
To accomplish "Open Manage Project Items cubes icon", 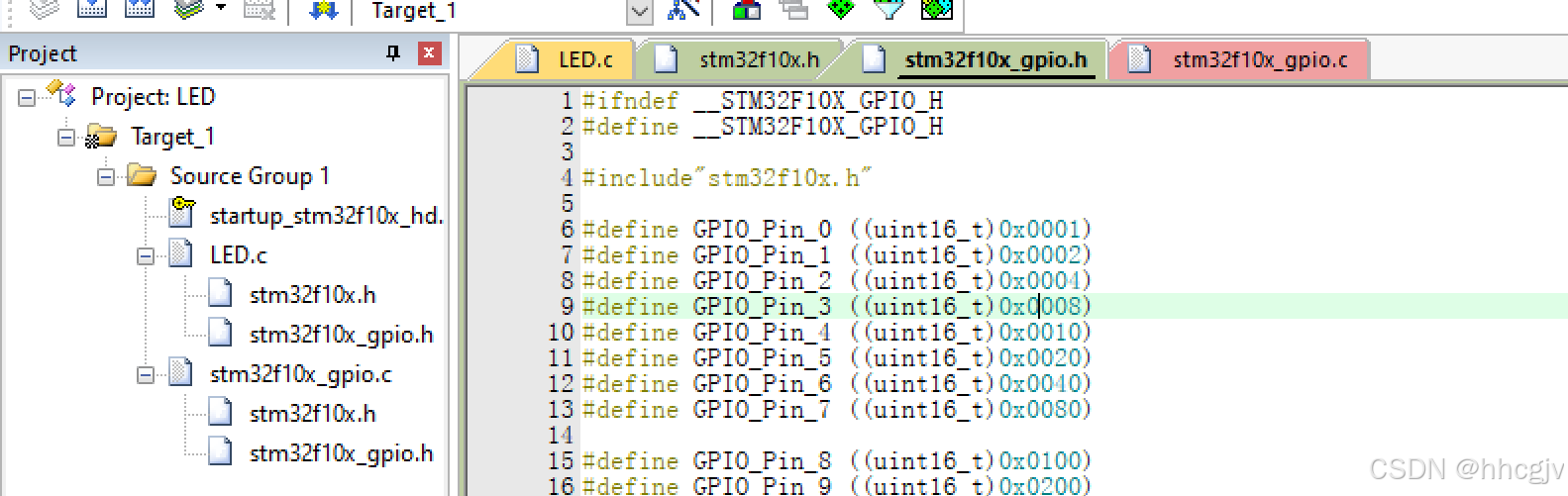I will (x=747, y=9).
